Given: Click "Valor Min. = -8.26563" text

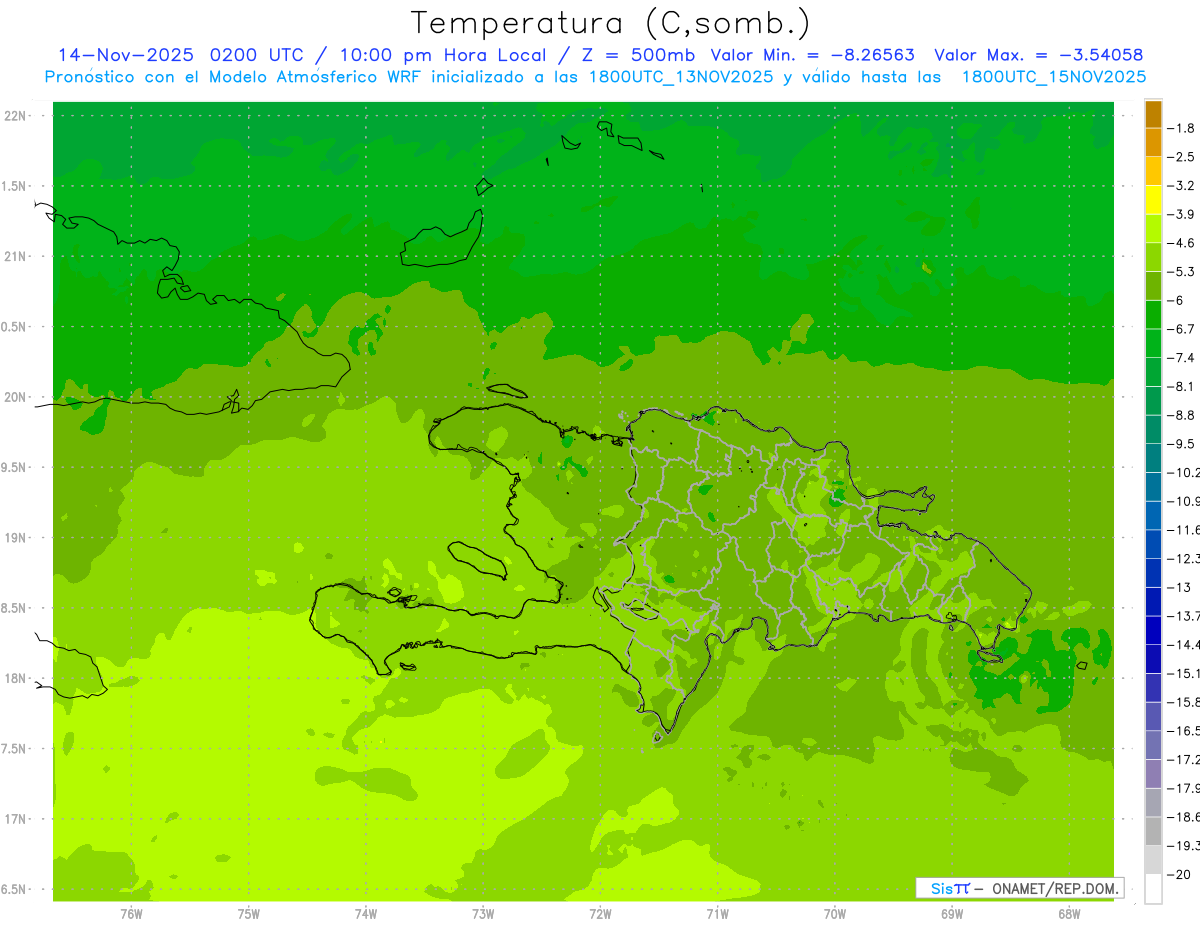Looking at the screenshot, I should tap(812, 55).
